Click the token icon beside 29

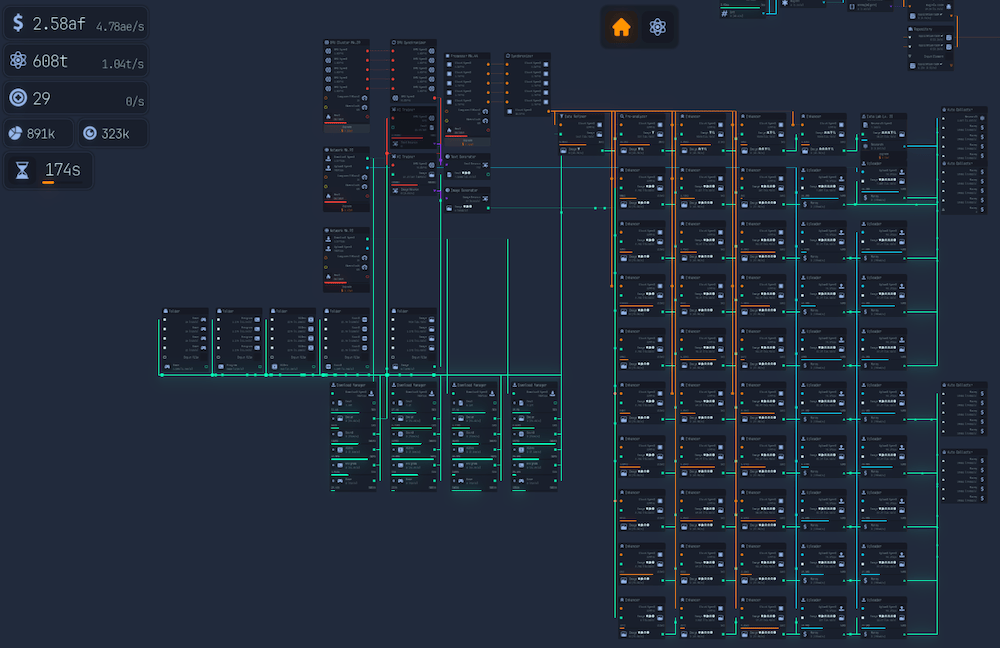18,98
